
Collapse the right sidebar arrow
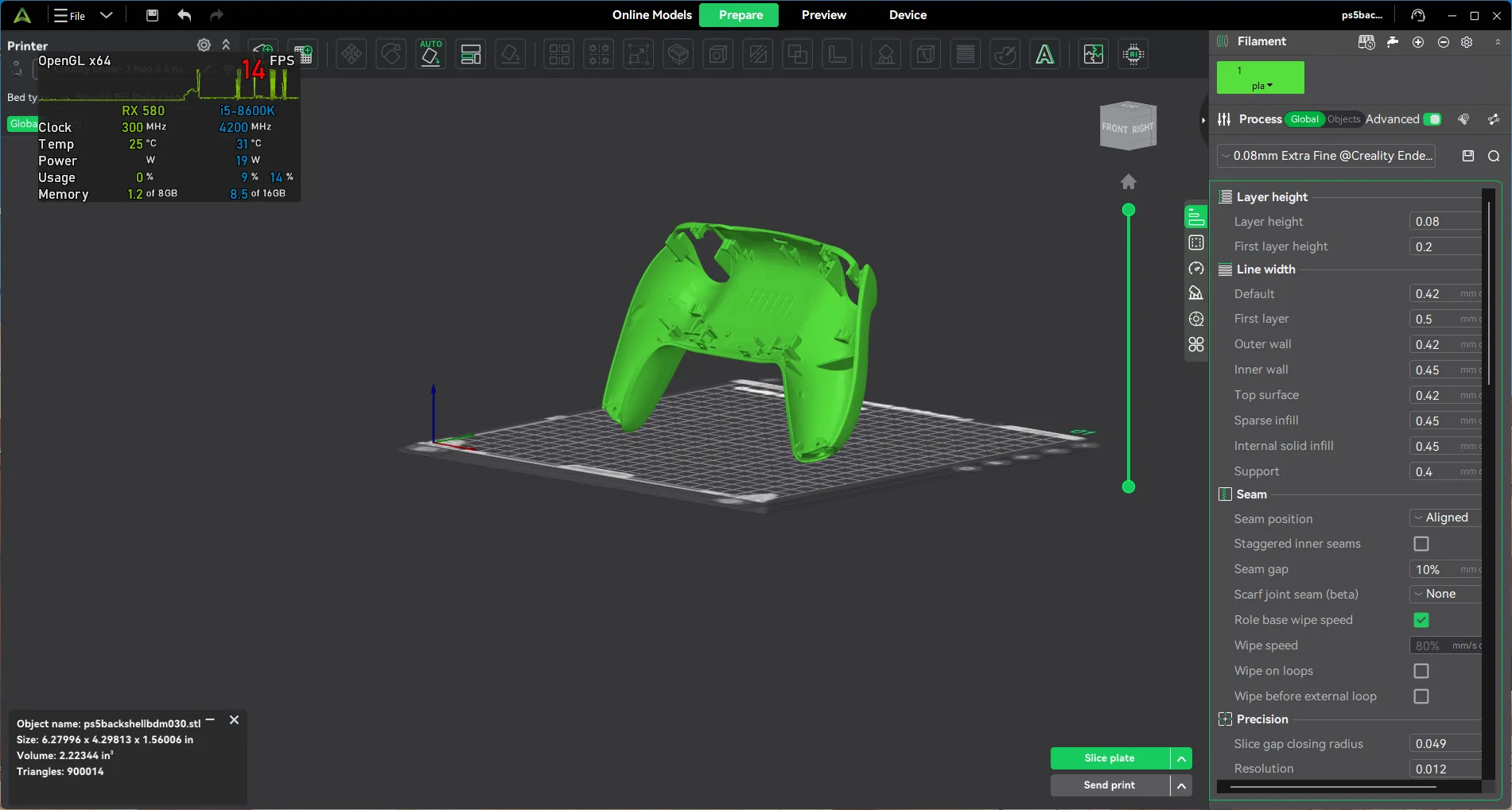tap(1203, 120)
